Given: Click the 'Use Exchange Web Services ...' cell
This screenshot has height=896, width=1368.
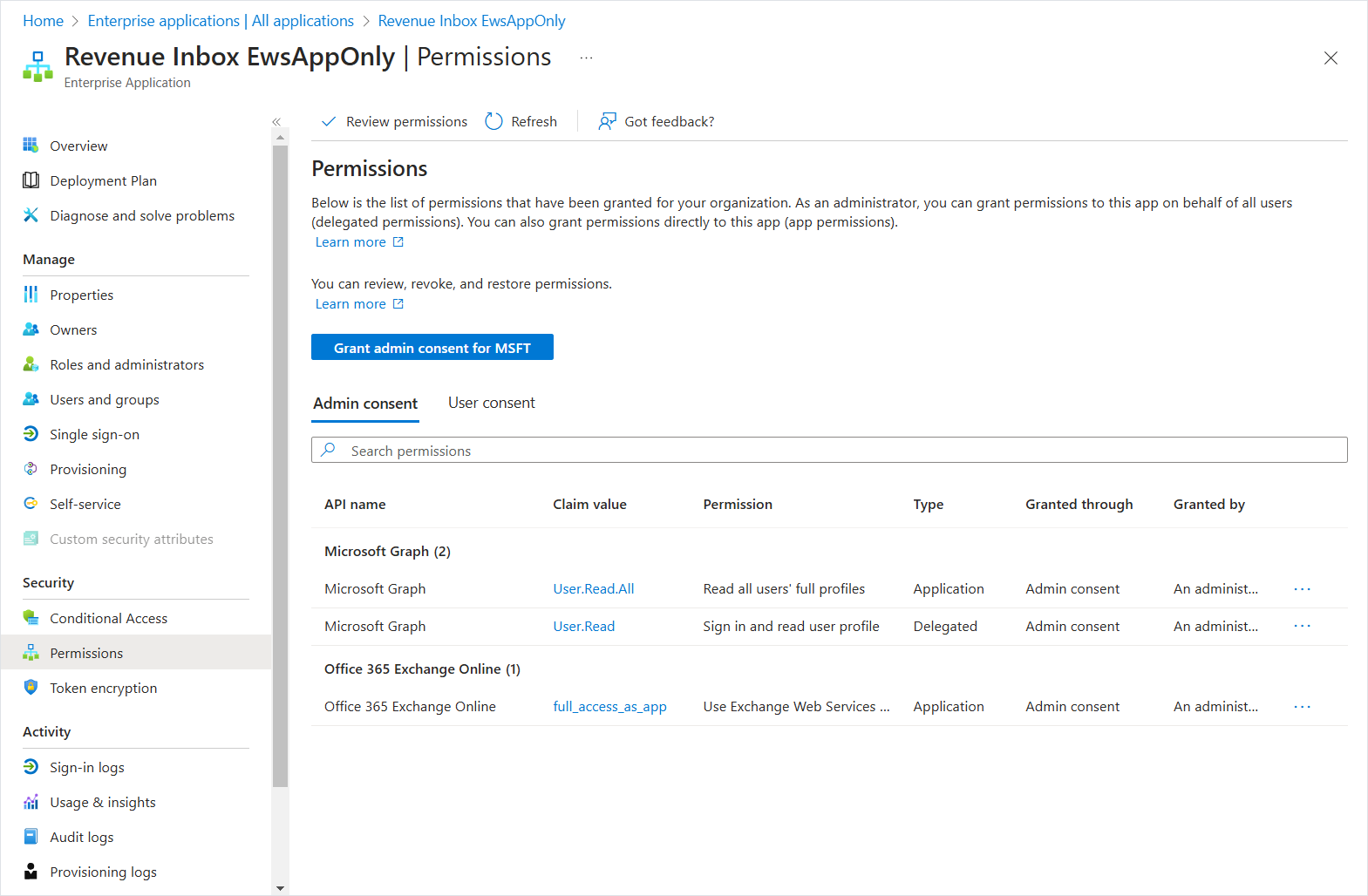Looking at the screenshot, I should pos(796,707).
